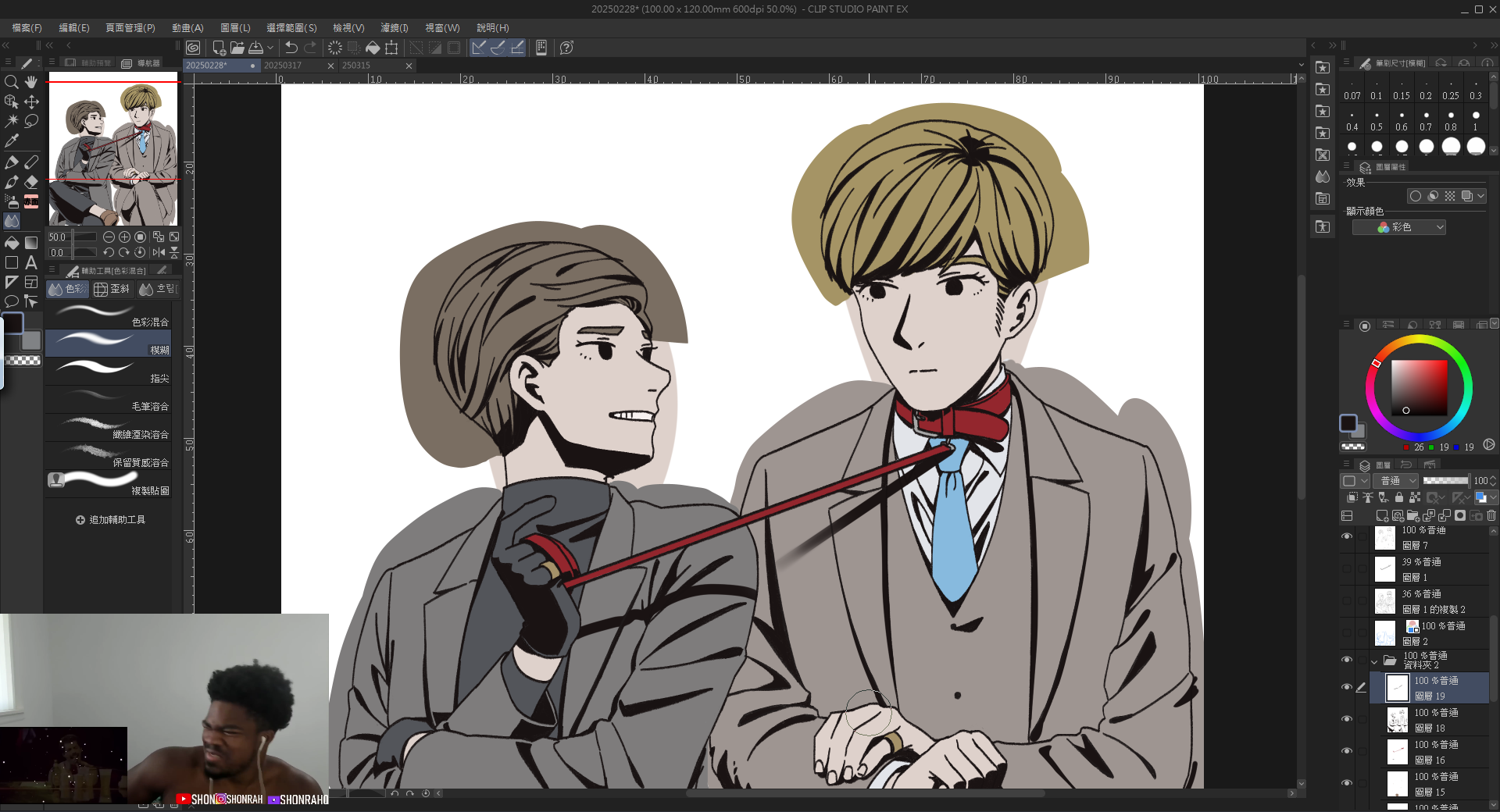The image size is (1500, 812).
Task: Toggle the Lock layer icon
Action: pyautogui.click(x=1399, y=497)
